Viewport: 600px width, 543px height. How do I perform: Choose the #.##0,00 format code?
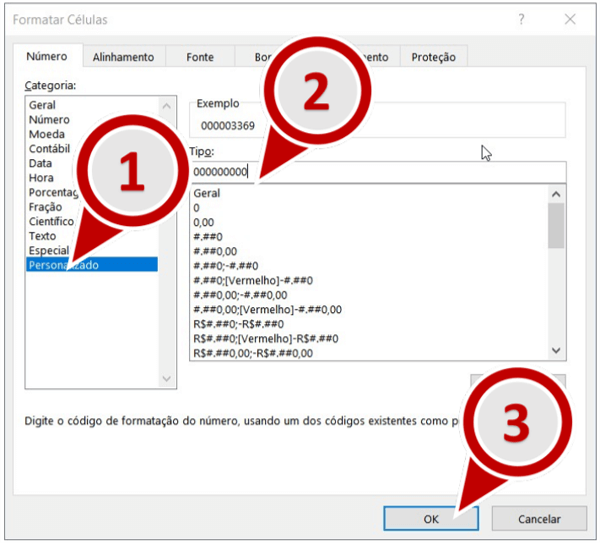[x=216, y=251]
